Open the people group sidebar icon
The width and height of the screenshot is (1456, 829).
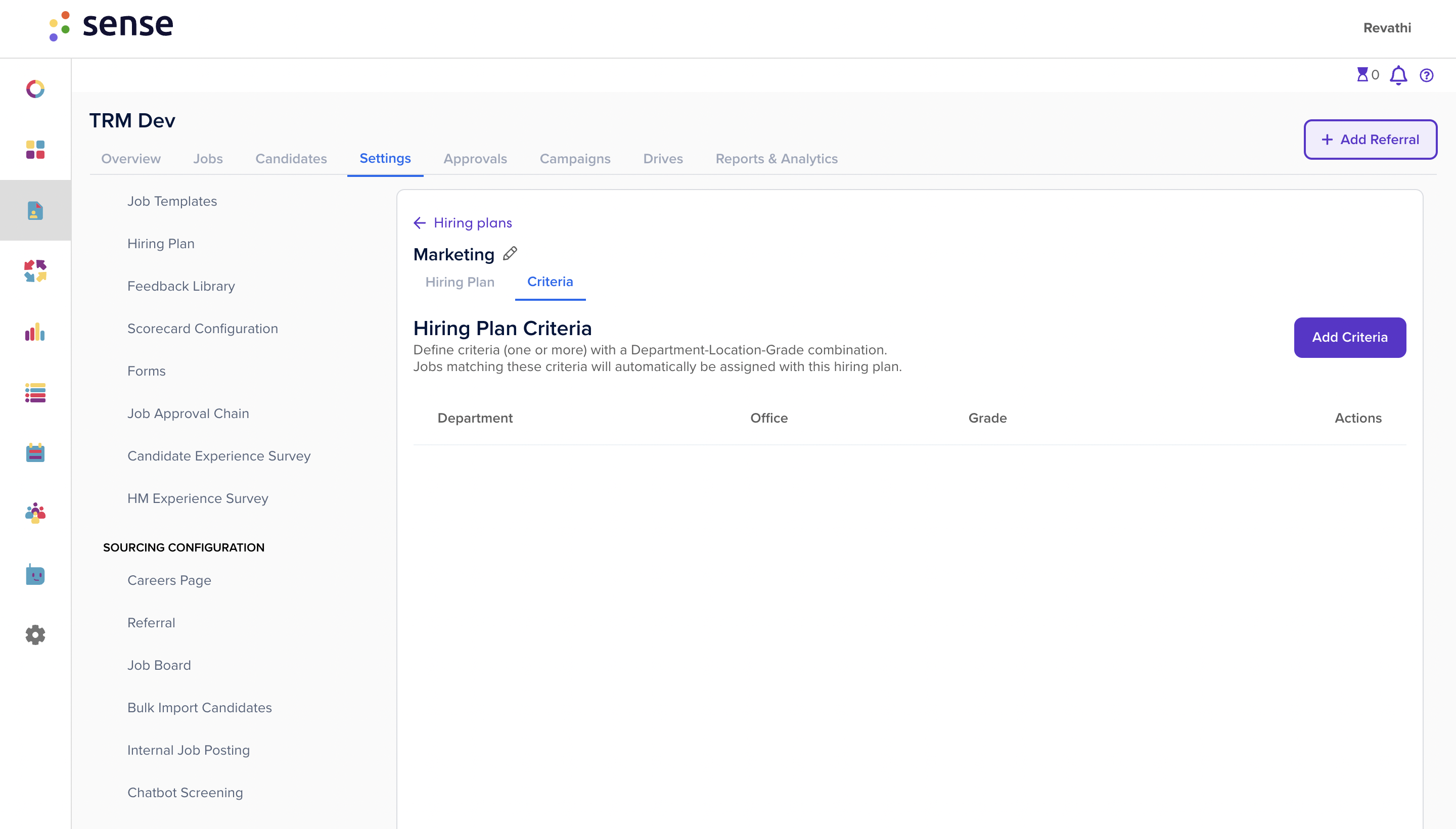pyautogui.click(x=35, y=513)
